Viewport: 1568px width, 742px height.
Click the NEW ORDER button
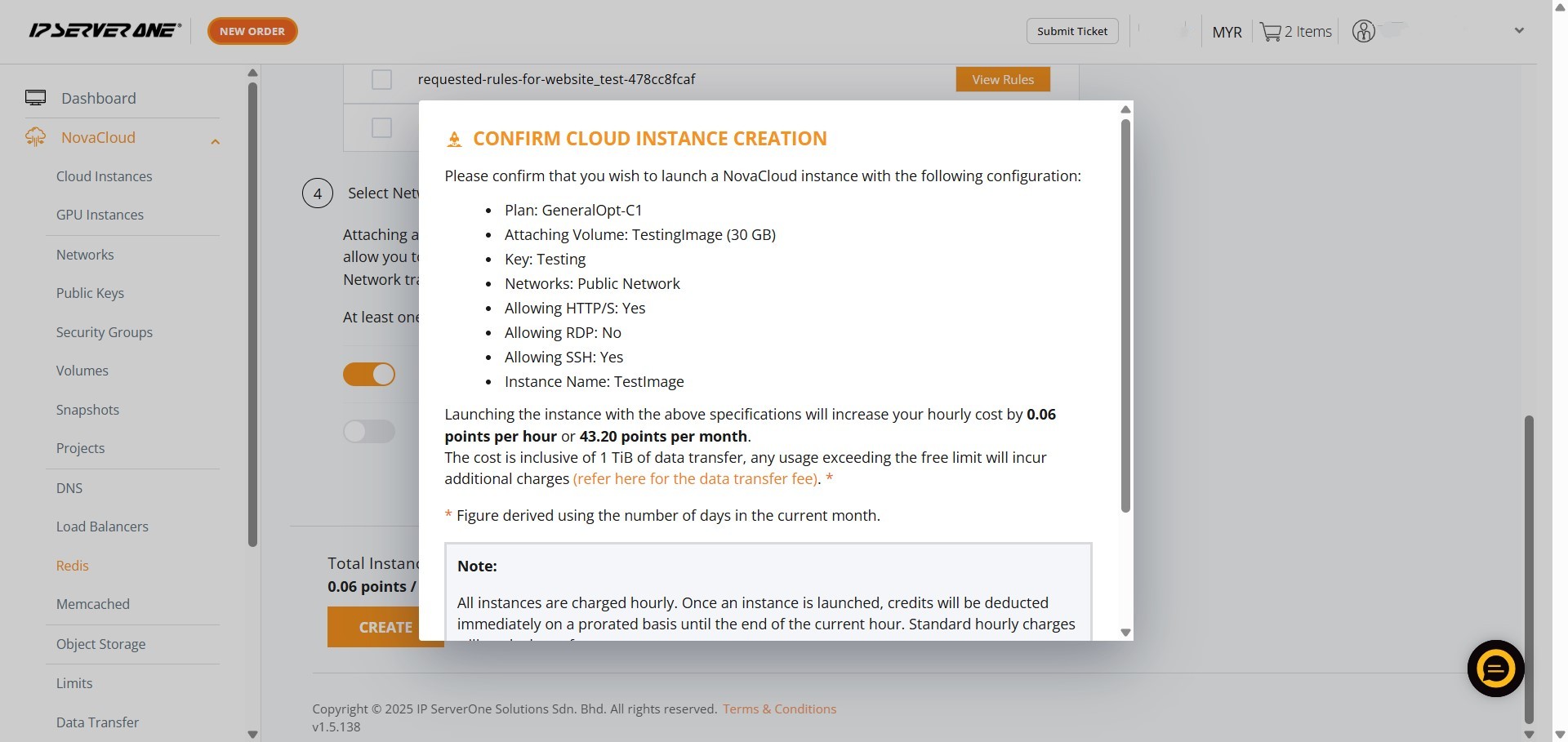pyautogui.click(x=252, y=31)
